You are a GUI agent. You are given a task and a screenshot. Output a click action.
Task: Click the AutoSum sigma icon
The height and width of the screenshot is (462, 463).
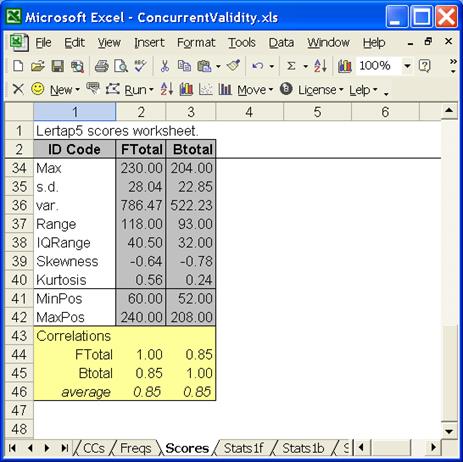click(291, 66)
